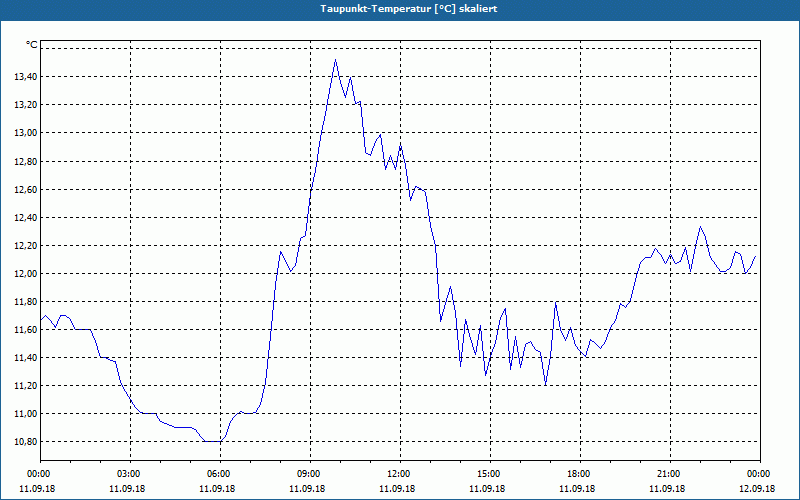Click the 12,00 y-axis label

tap(25, 273)
